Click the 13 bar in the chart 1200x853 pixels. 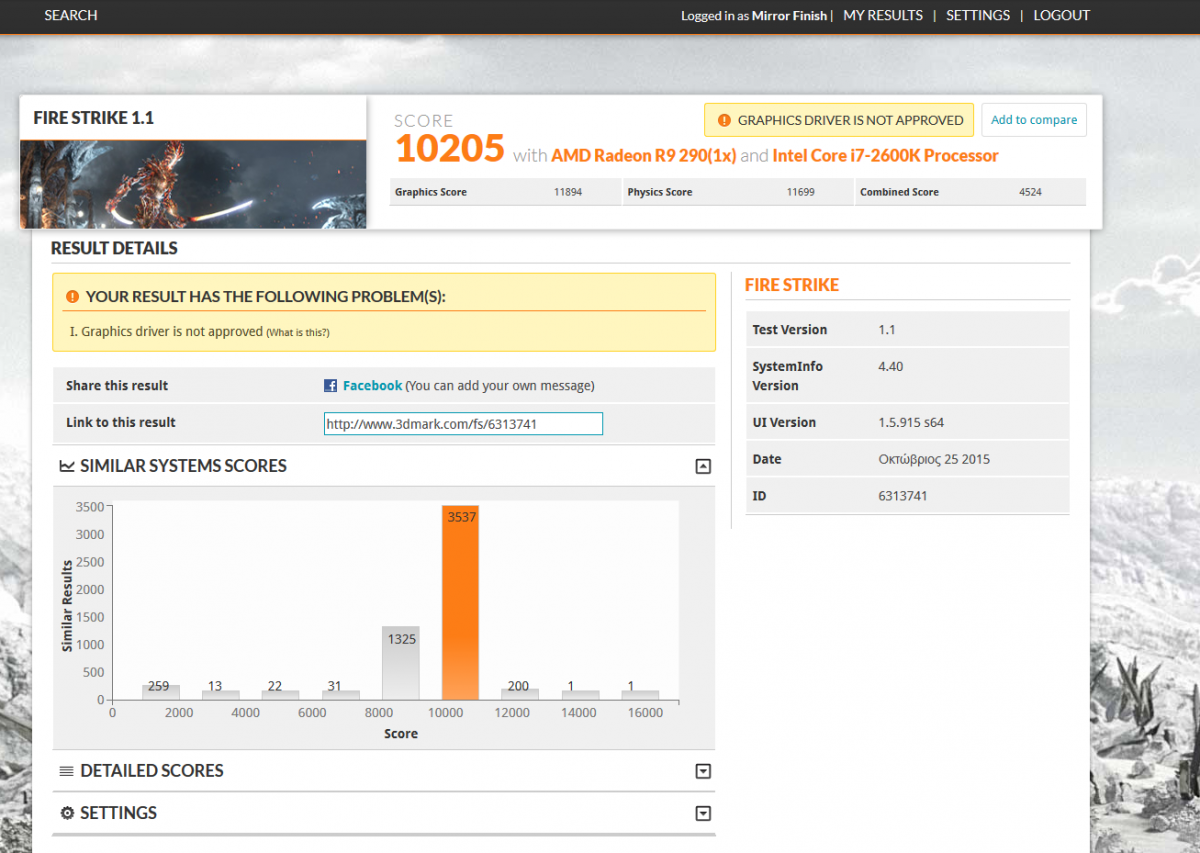[220, 695]
